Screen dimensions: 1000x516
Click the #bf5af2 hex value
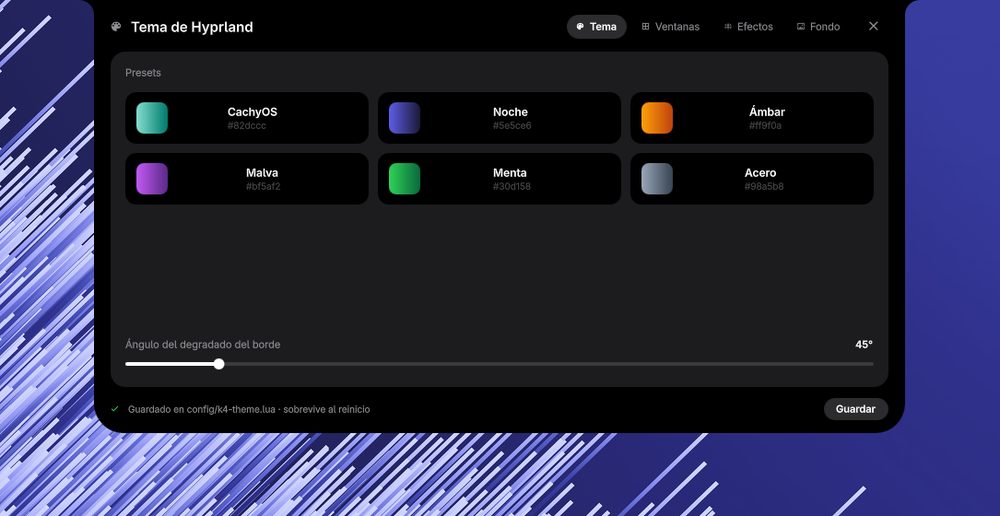[x=263, y=187]
